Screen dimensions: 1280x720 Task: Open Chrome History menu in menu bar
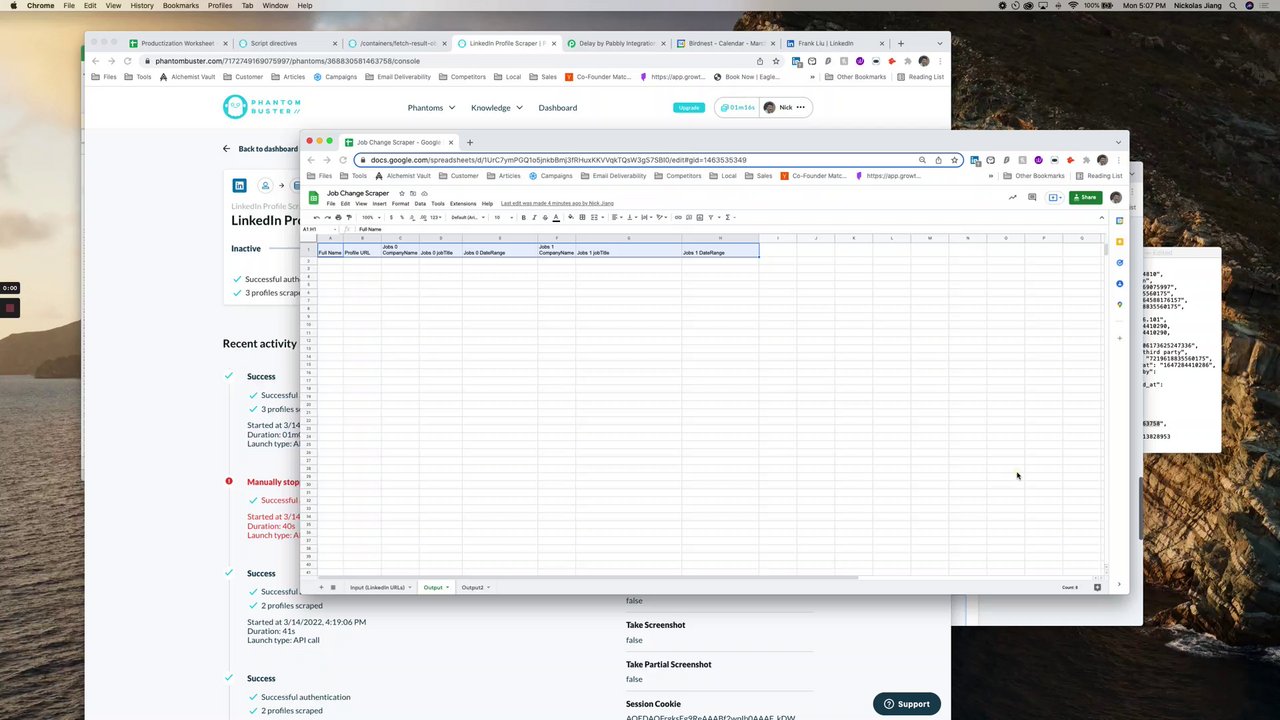[142, 5]
